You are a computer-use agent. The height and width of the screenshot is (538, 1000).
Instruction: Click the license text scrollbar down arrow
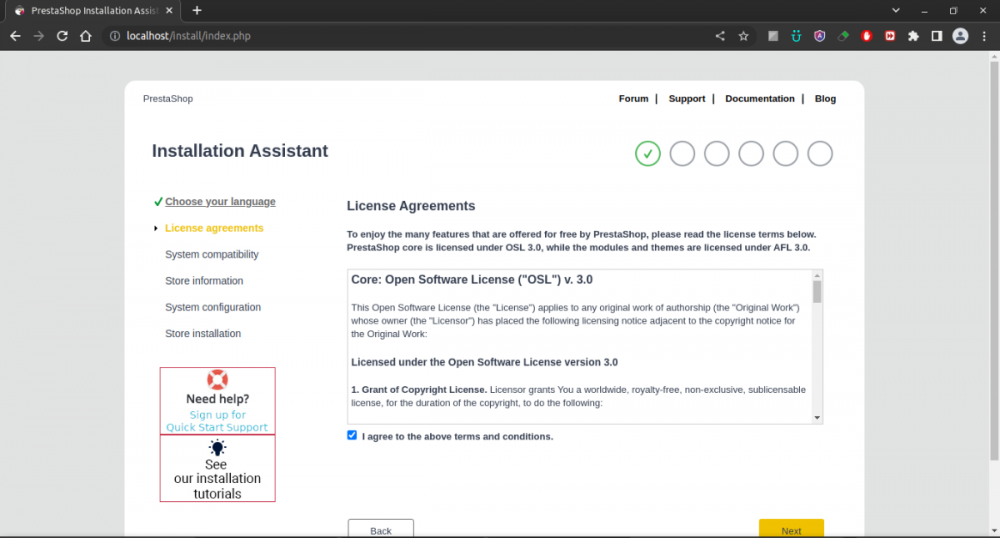point(817,416)
